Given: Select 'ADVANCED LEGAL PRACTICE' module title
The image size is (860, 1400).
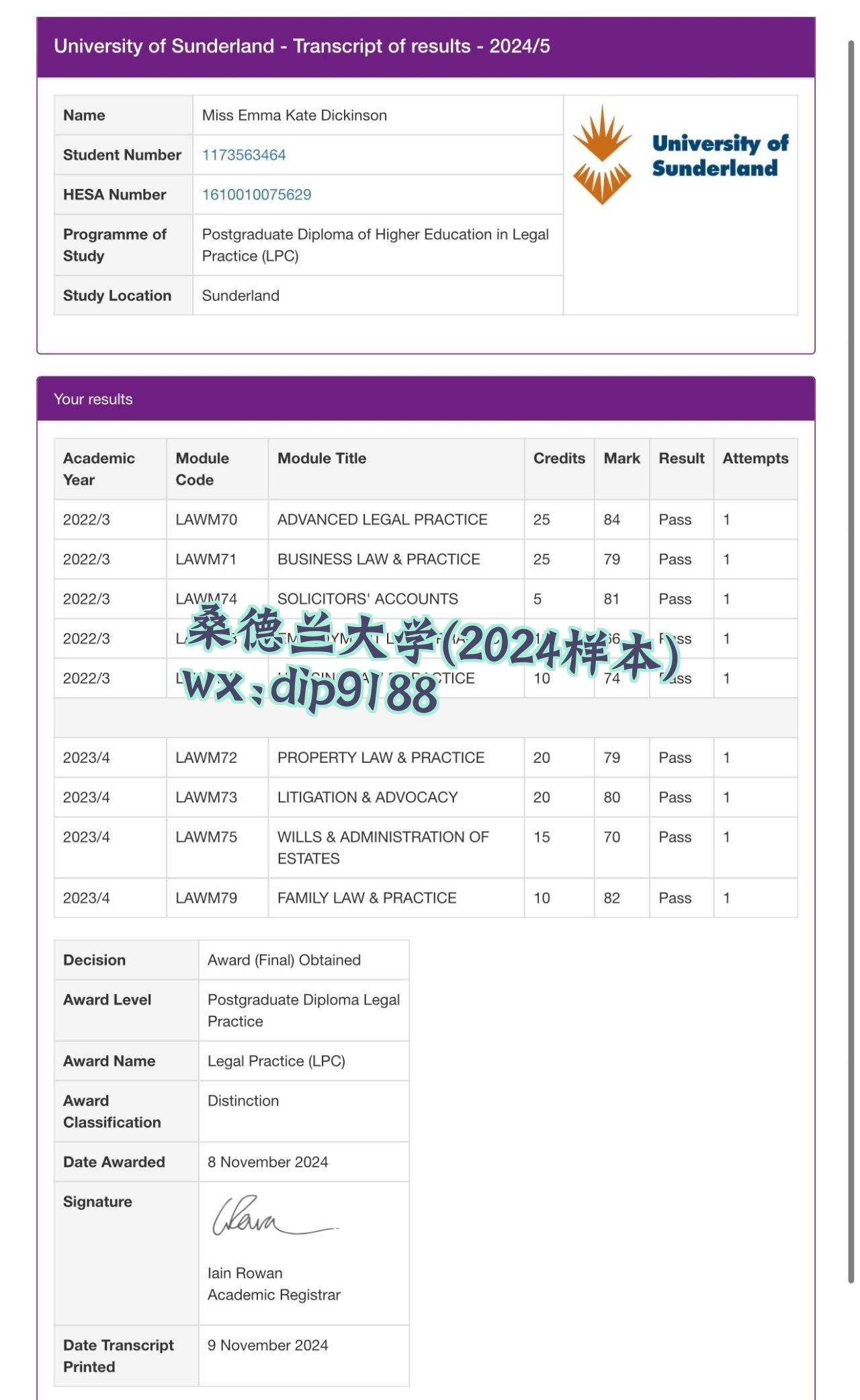Looking at the screenshot, I should pyautogui.click(x=382, y=520).
